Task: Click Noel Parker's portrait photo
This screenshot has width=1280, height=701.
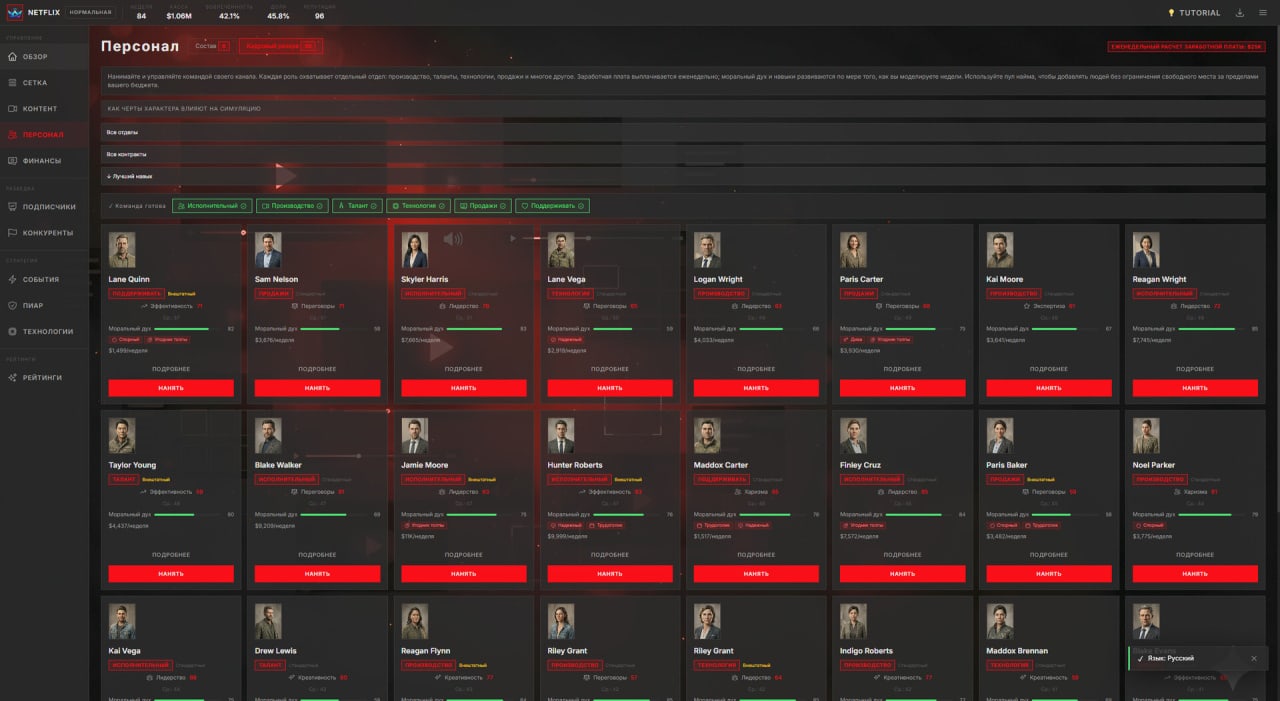Action: tap(1146, 436)
